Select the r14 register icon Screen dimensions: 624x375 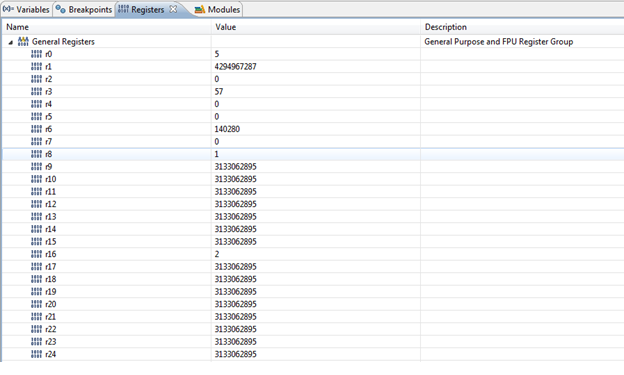click(36, 229)
